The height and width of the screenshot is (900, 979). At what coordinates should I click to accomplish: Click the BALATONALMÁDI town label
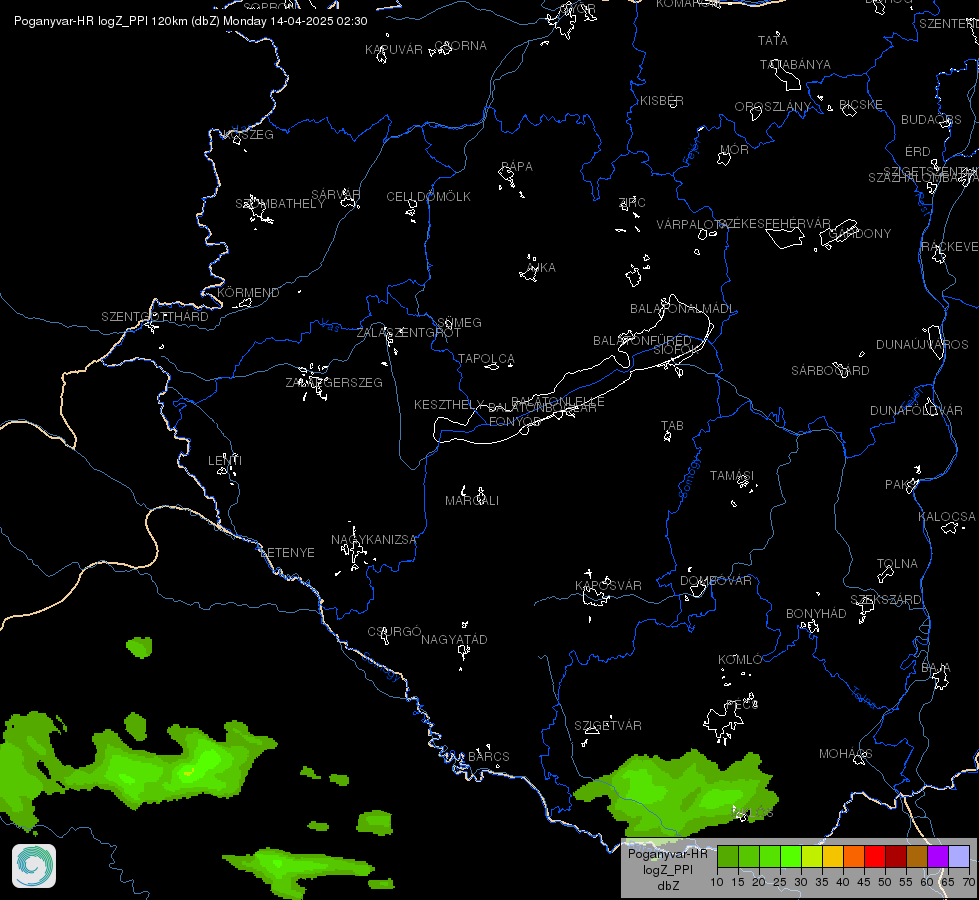(682, 309)
